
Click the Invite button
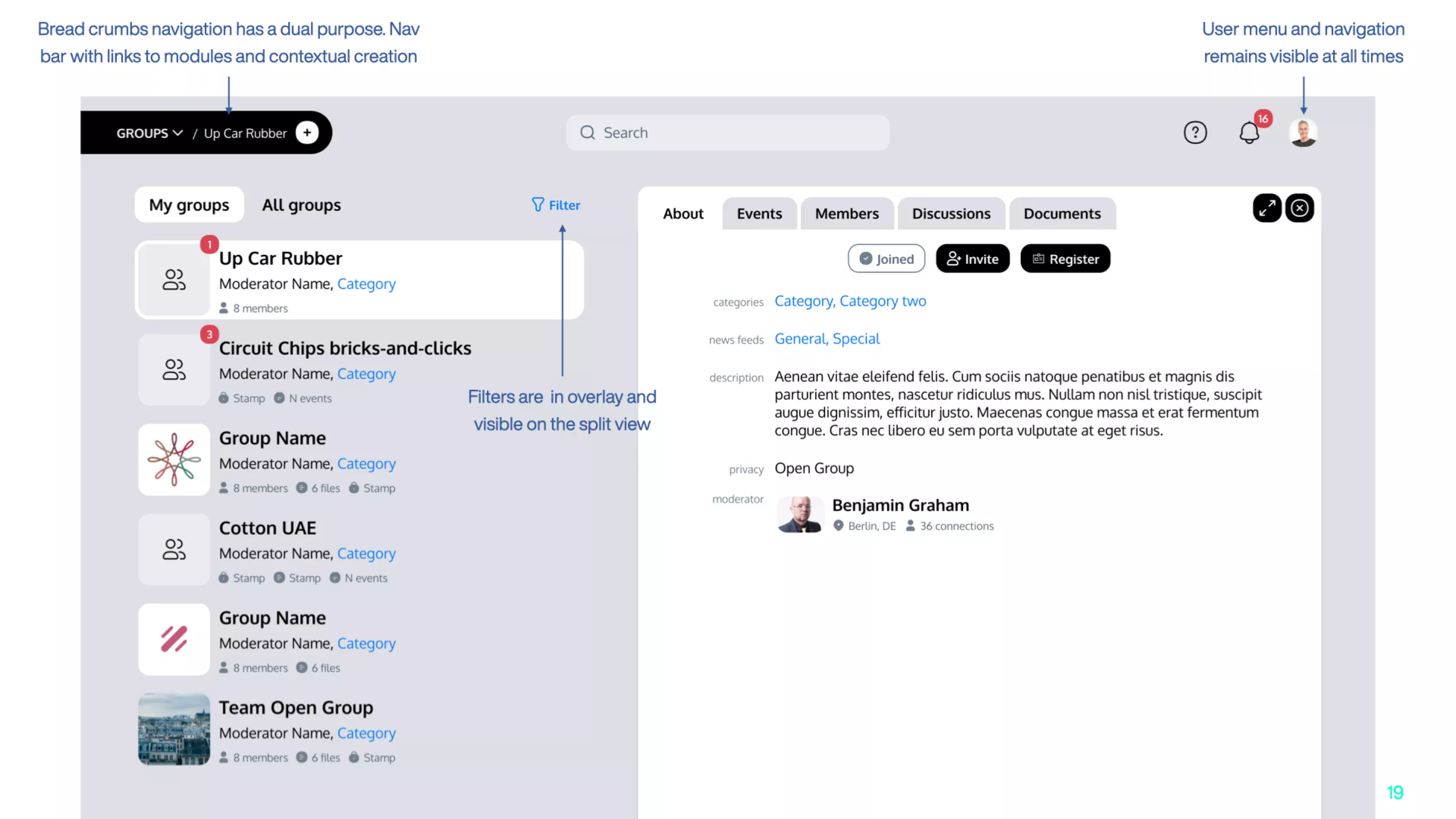(972, 259)
